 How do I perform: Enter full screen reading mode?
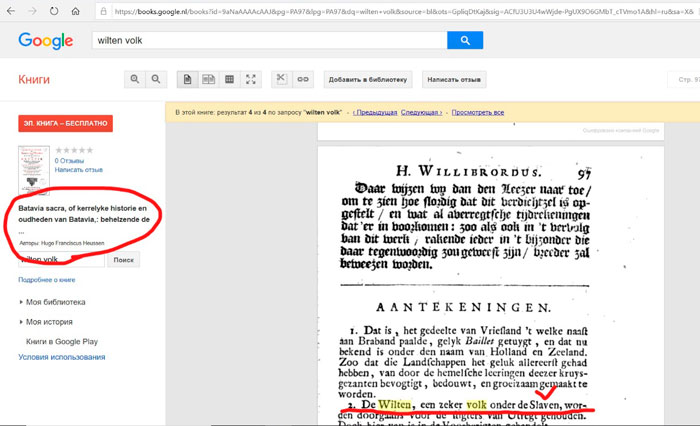251,79
